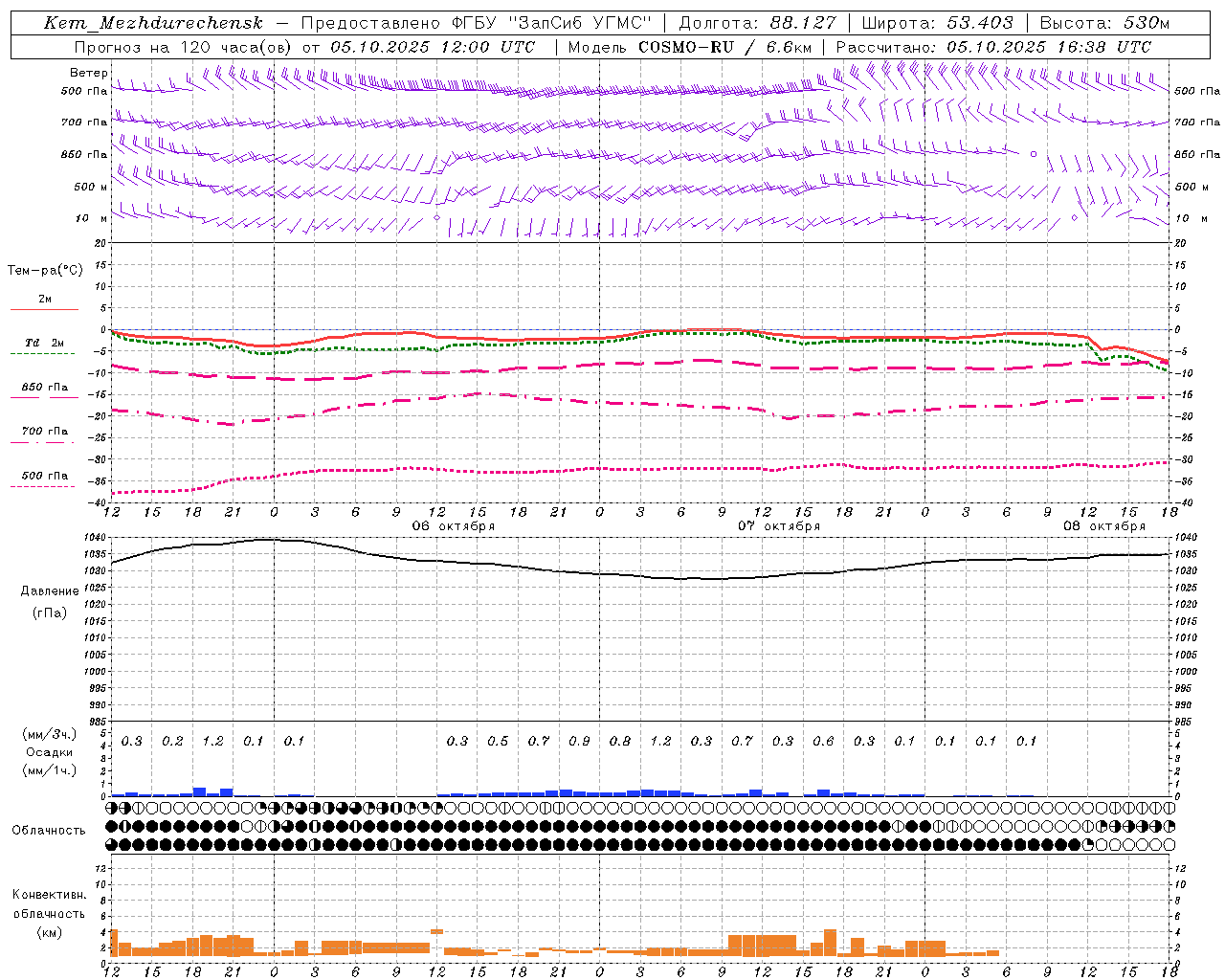Click the green dashed Td legend line
This screenshot has width=1225, height=980.
tap(44, 354)
